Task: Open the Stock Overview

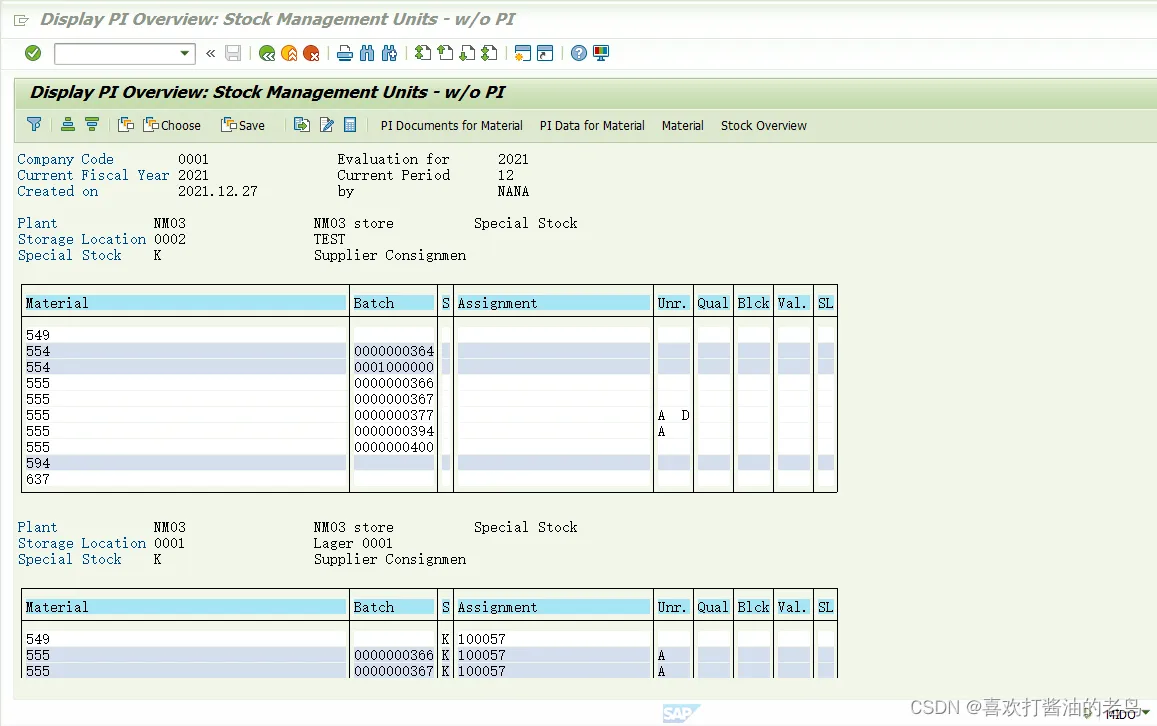Action: click(764, 125)
